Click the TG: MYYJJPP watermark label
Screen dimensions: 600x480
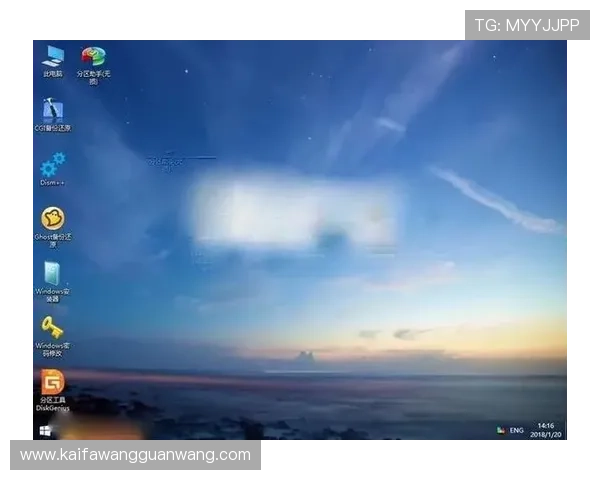click(527, 25)
